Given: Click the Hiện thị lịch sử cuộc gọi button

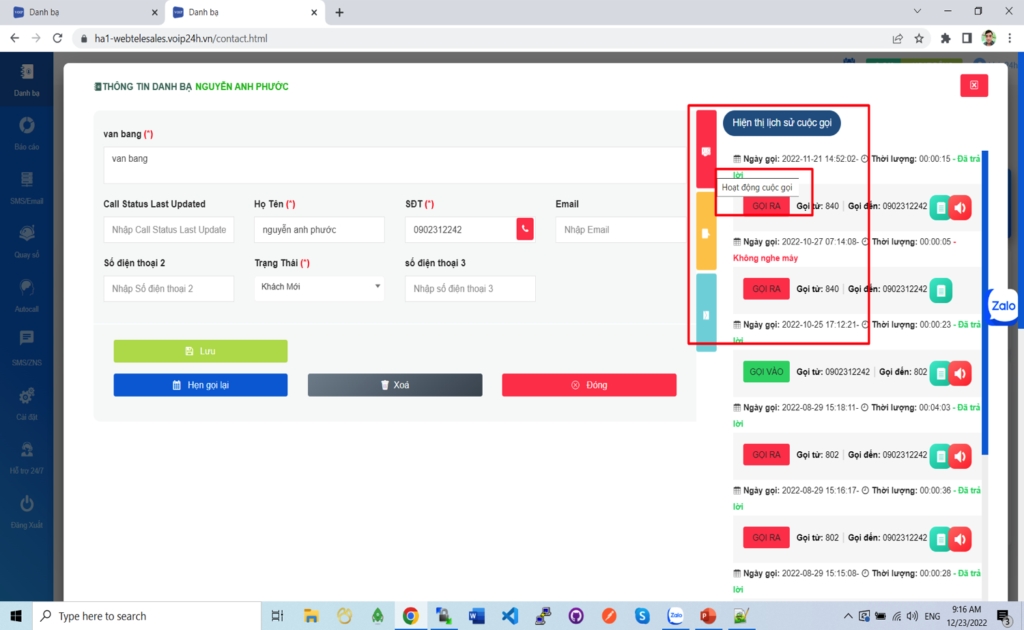Looking at the screenshot, I should tap(782, 122).
